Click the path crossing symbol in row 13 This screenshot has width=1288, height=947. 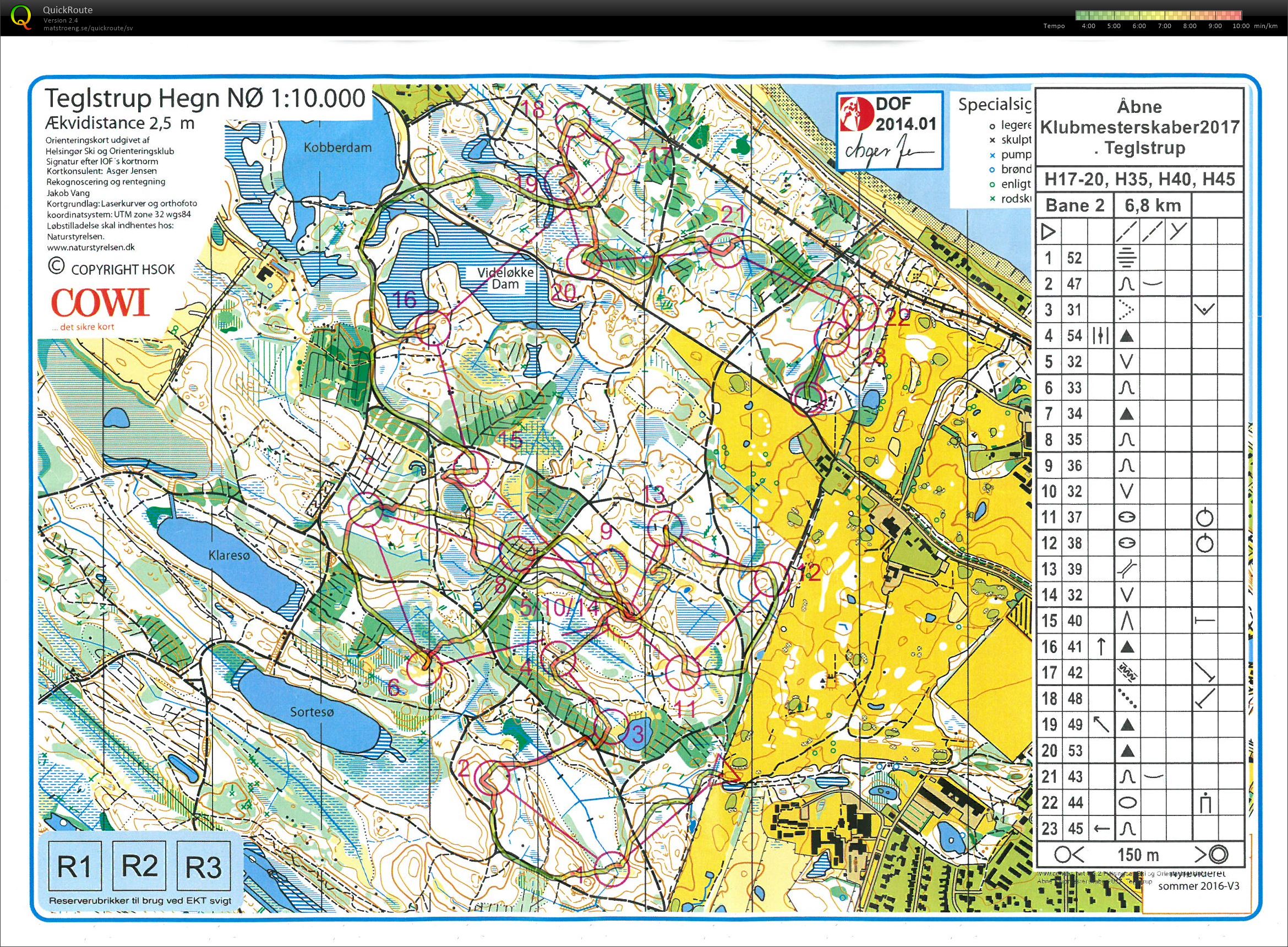pos(1126,569)
